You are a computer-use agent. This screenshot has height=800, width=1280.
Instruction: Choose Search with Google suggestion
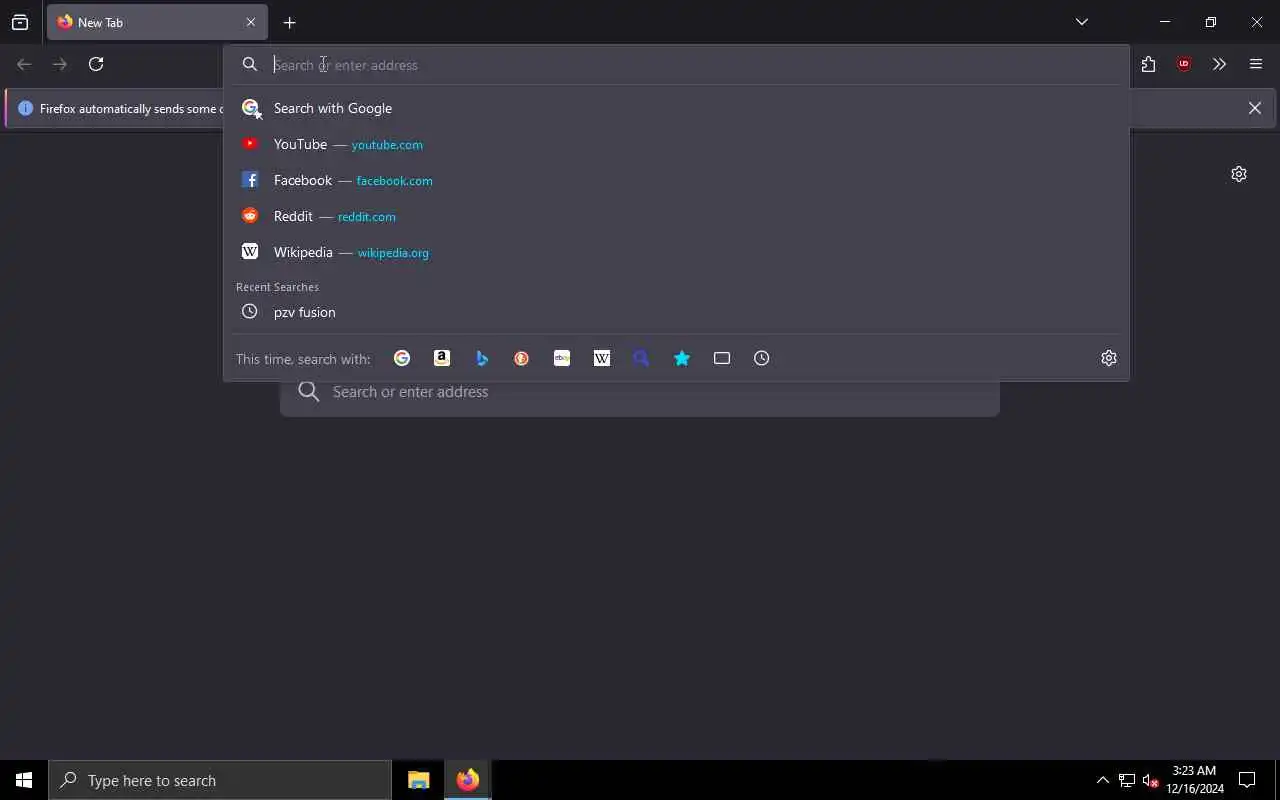tap(676, 108)
